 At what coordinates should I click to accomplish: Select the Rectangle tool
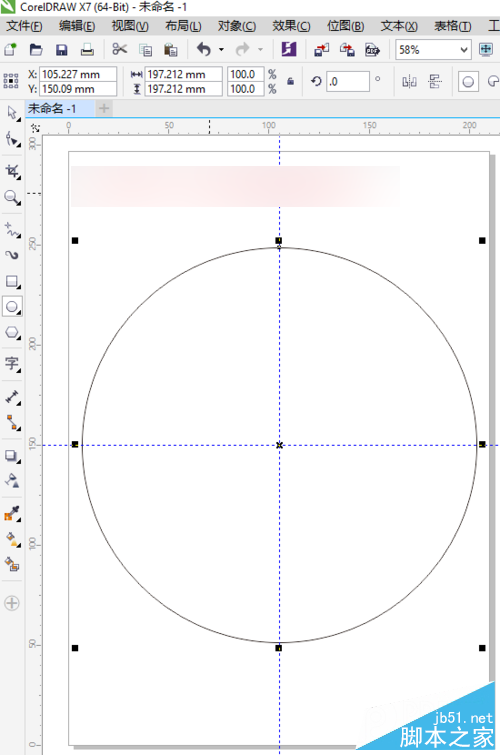pos(12,281)
